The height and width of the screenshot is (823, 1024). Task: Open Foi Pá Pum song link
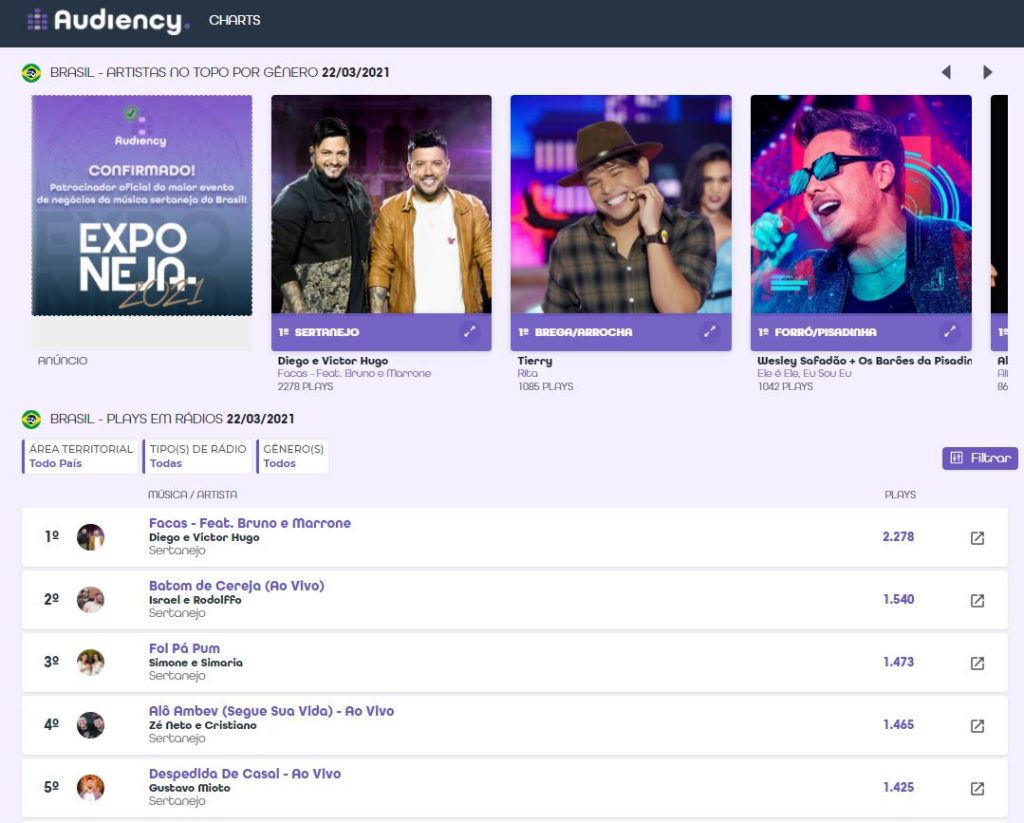click(x=184, y=648)
